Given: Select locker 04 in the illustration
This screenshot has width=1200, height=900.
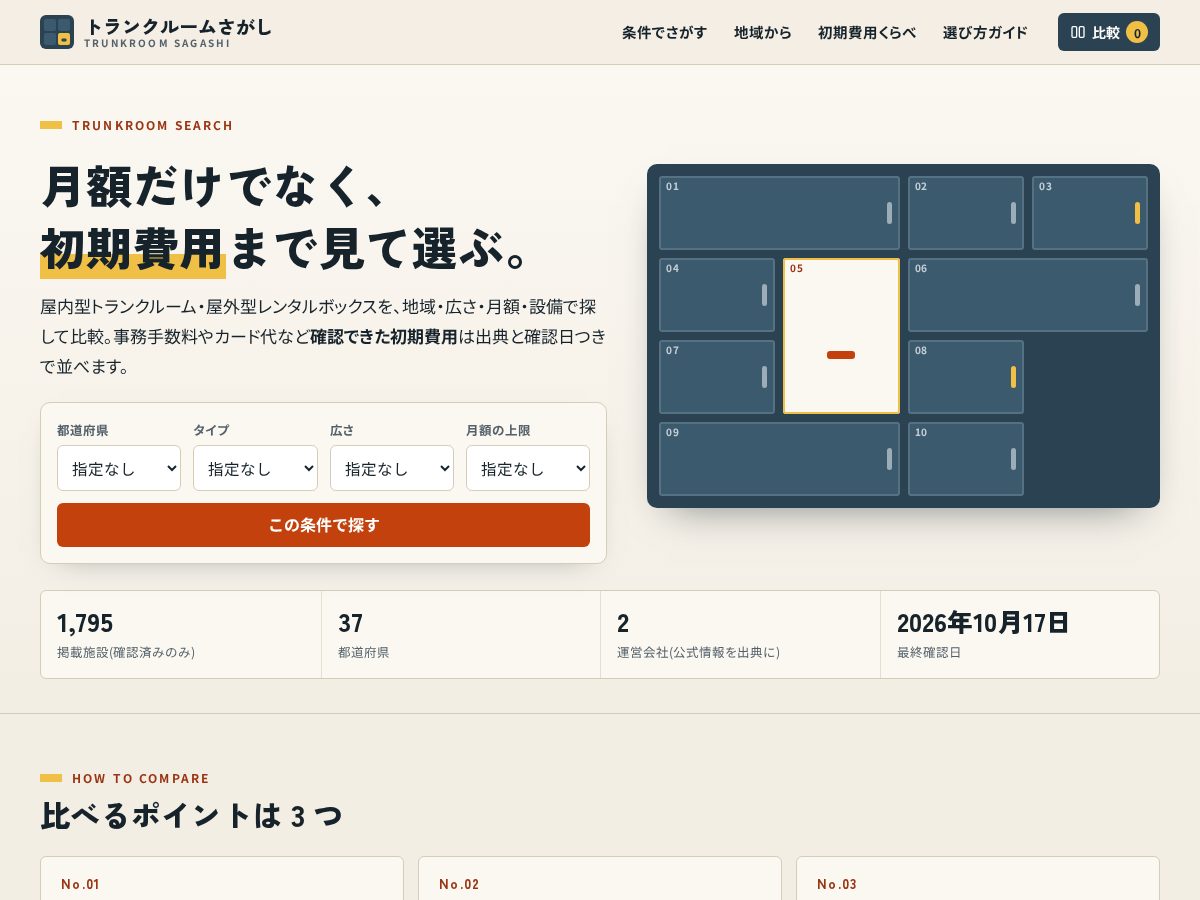Looking at the screenshot, I should point(717,295).
